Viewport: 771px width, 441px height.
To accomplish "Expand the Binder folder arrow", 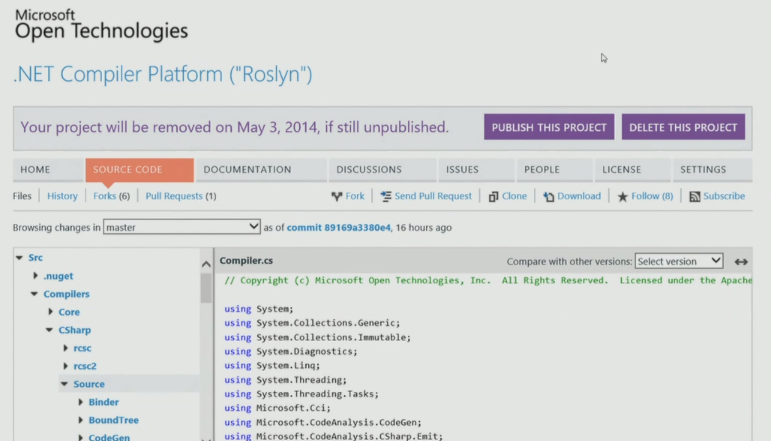I will click(x=81, y=402).
